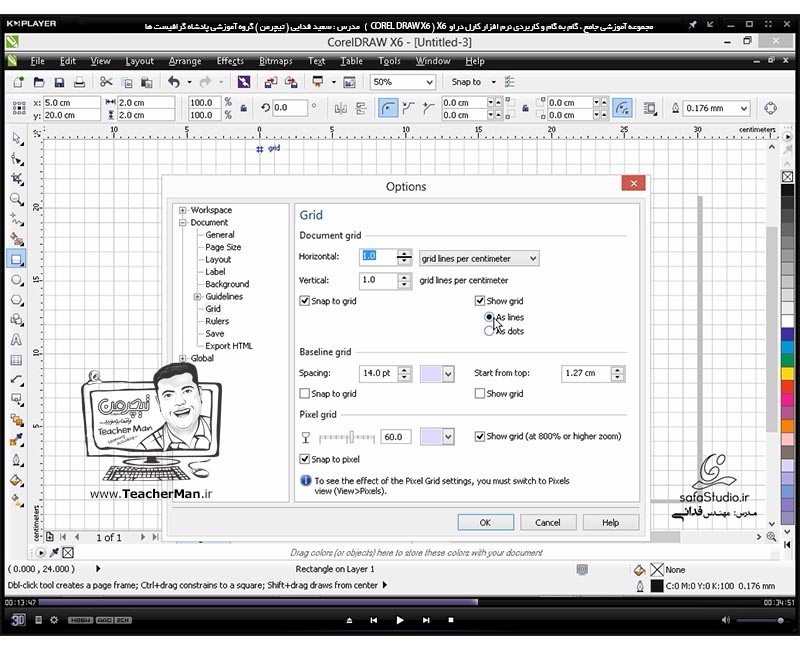Expand the Workspace tree node

[183, 210]
